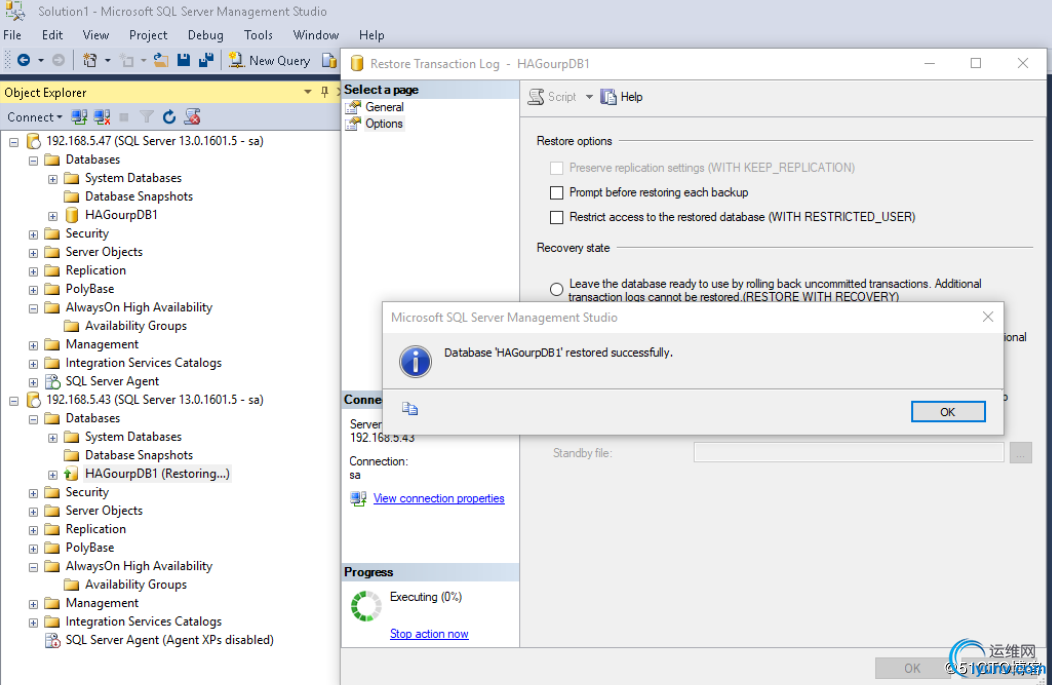Click the Save All disks icon
Viewport: 1052px width, 685px height.
tap(206, 60)
